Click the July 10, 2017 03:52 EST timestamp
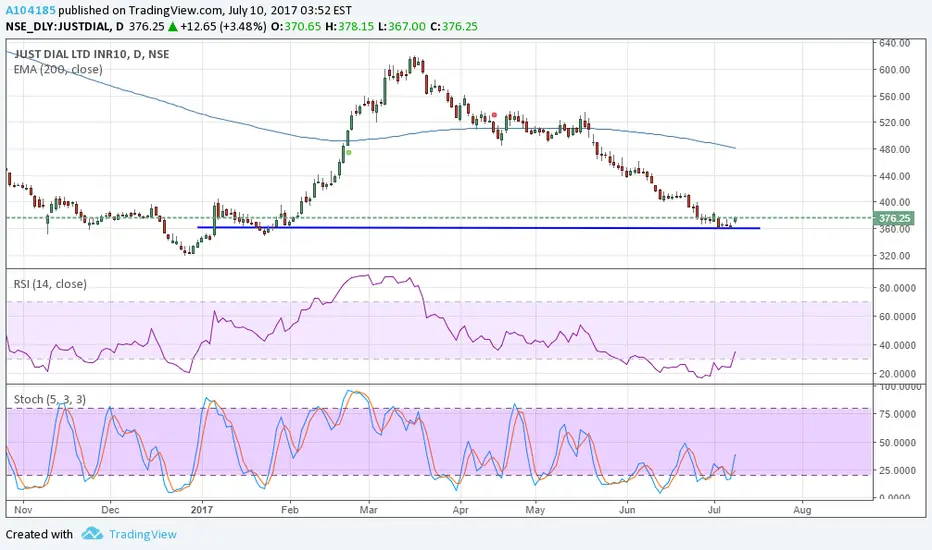 pos(290,10)
